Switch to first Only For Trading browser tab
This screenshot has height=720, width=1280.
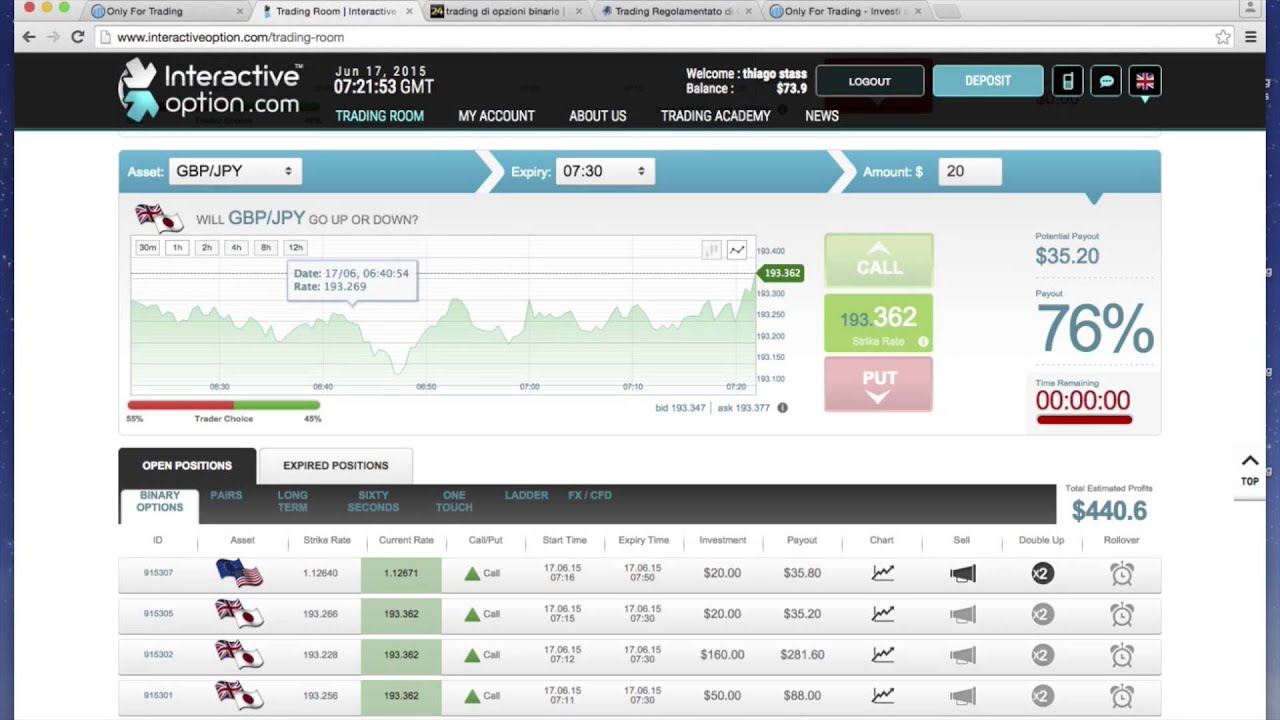167,11
